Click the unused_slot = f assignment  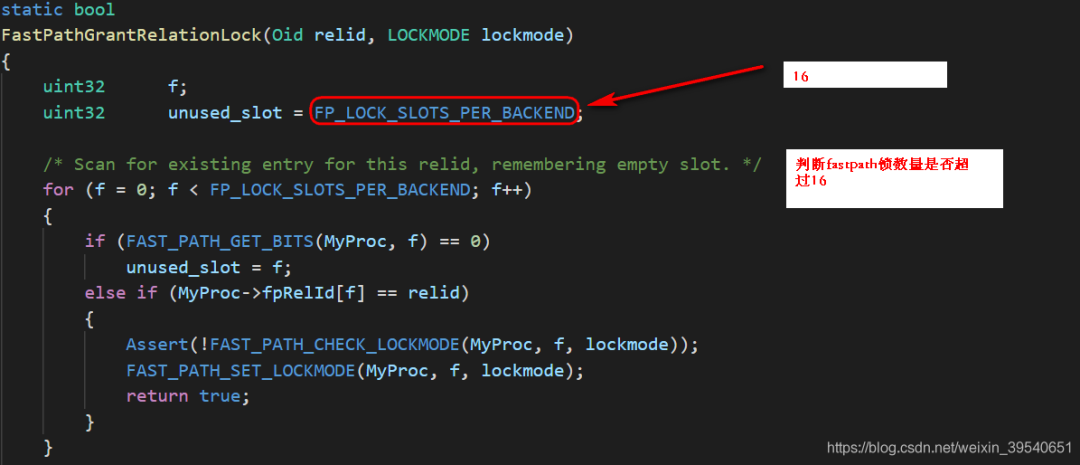pos(209,267)
